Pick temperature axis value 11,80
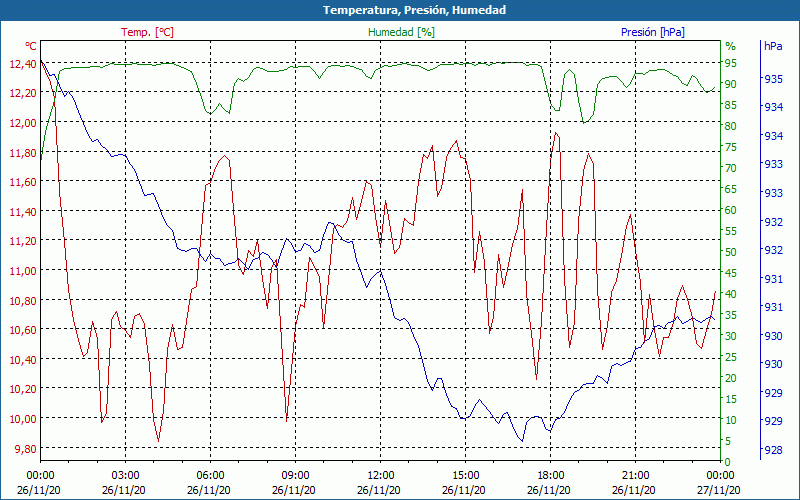The image size is (800, 500). click(x=23, y=153)
